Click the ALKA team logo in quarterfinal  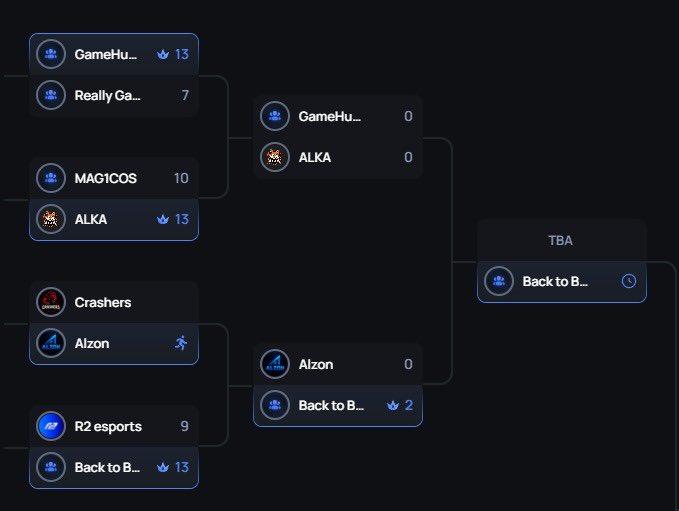[x=51, y=219]
